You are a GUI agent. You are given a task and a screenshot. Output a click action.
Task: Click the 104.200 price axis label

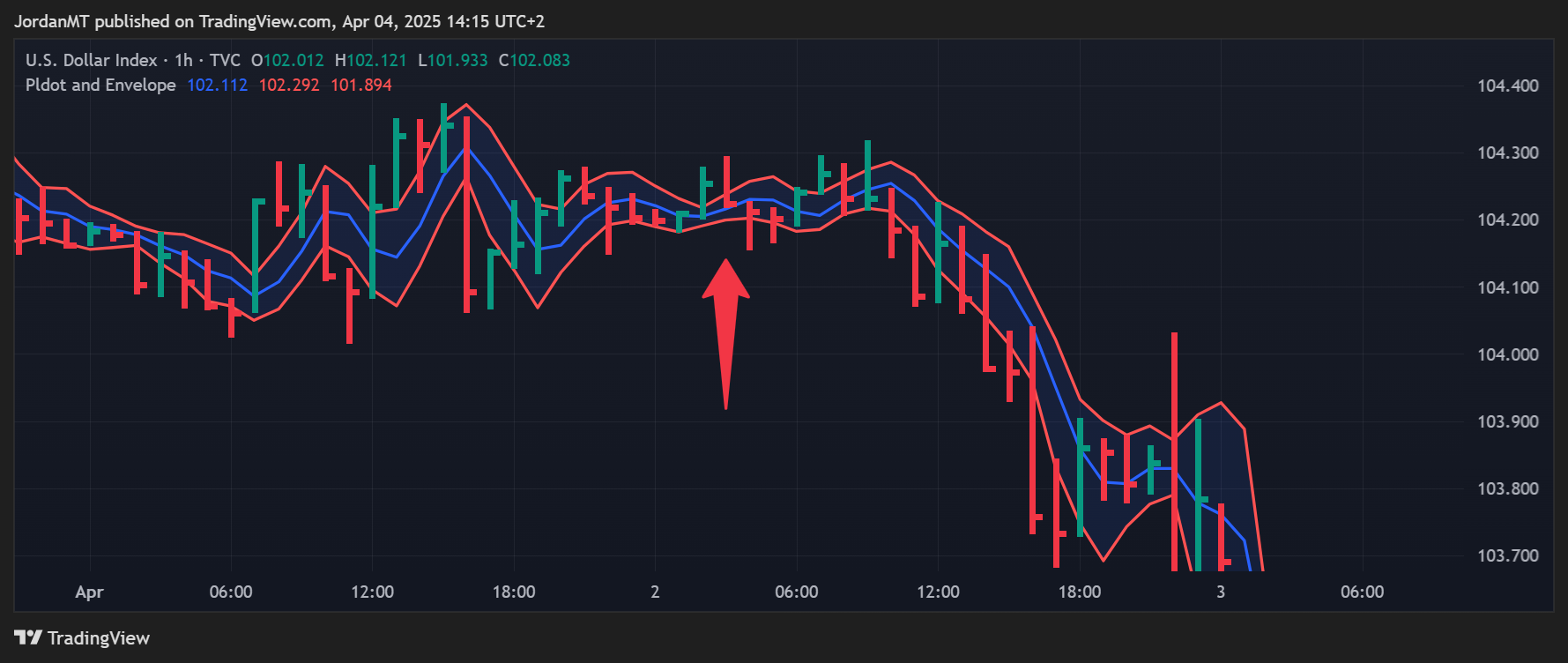click(1508, 220)
